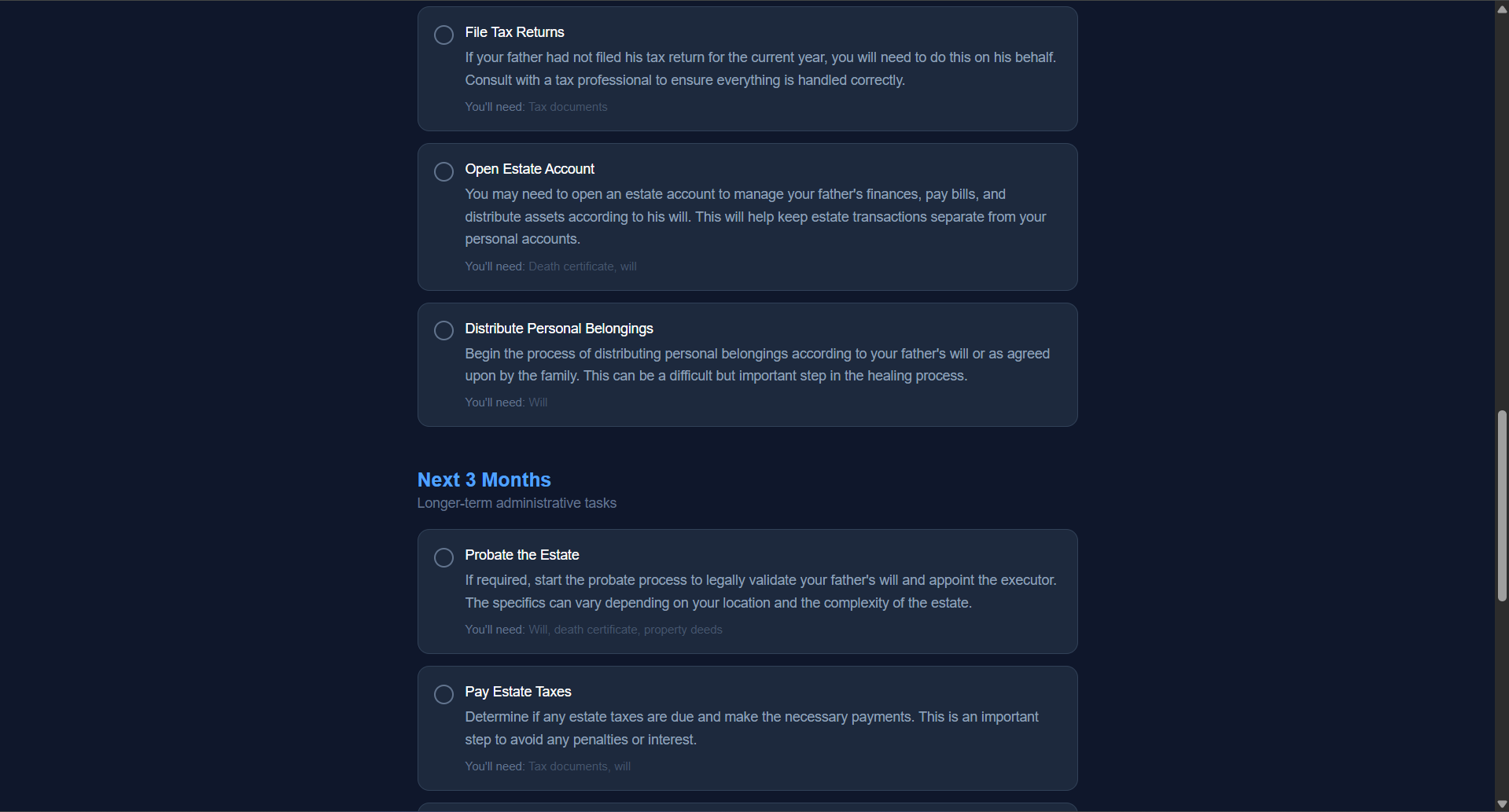This screenshot has height=812, width=1509.
Task: Click the Will requirement under Distribute Personal Belongings
Action: tap(538, 402)
